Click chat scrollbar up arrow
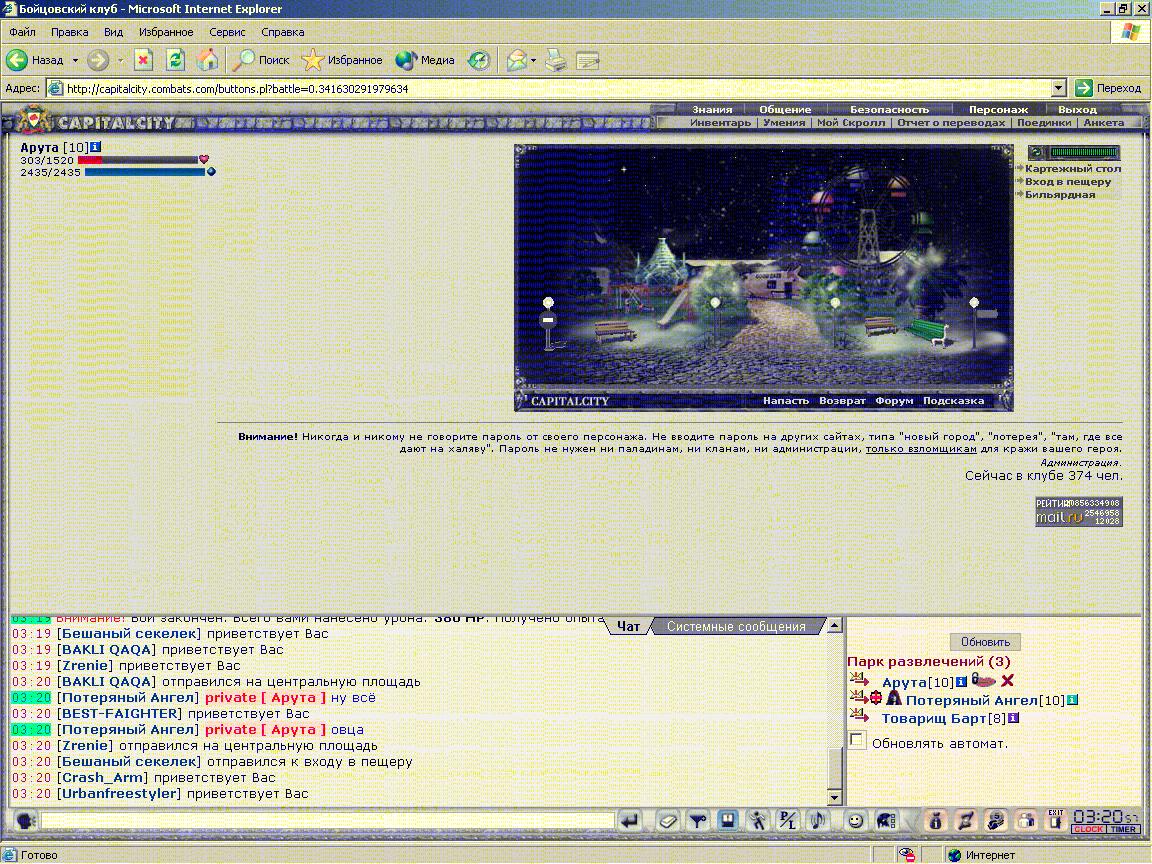This screenshot has height=864, width=1152. 835,625
